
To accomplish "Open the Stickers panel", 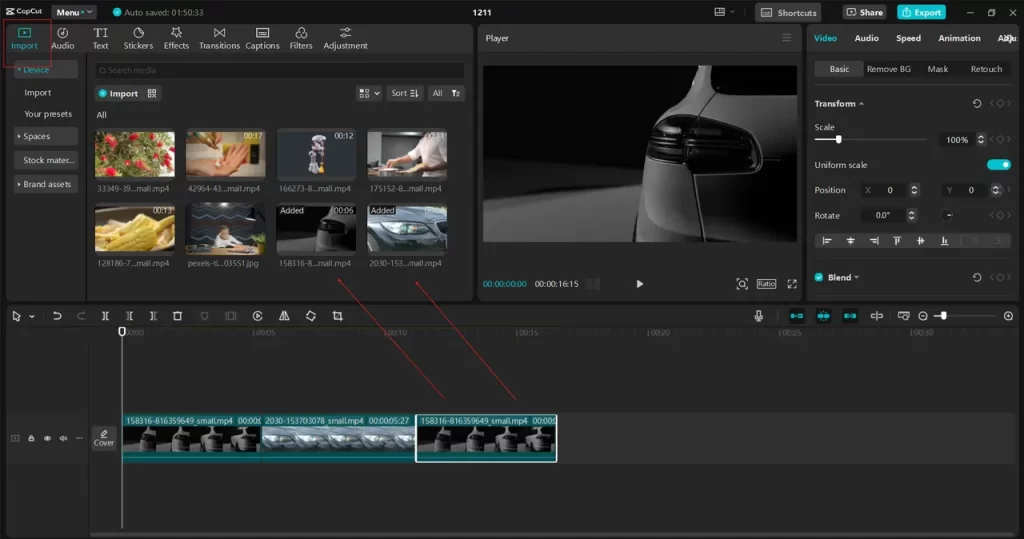I will click(x=138, y=38).
